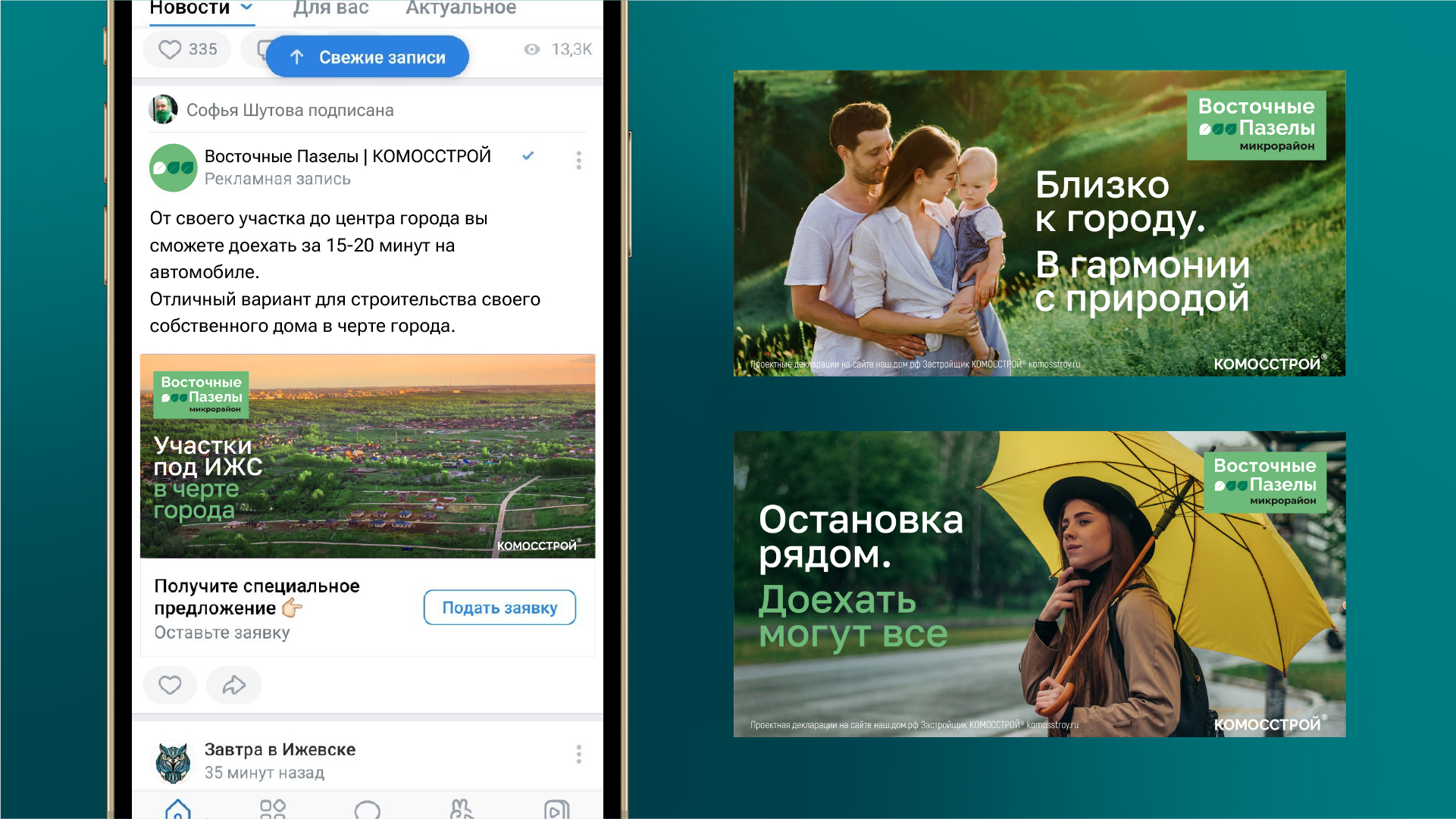Click the views eye icon showing 13,3K
1456x819 pixels.
[532, 50]
